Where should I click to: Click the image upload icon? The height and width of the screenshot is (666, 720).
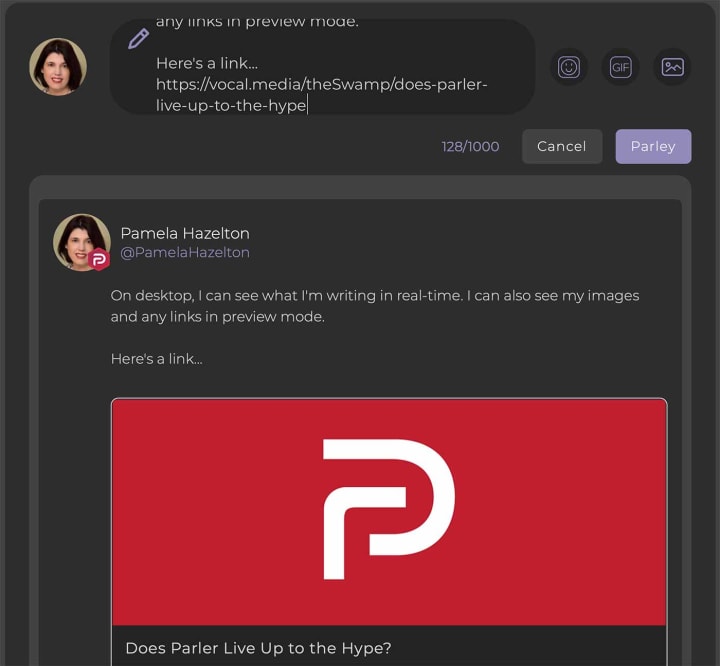pos(672,67)
